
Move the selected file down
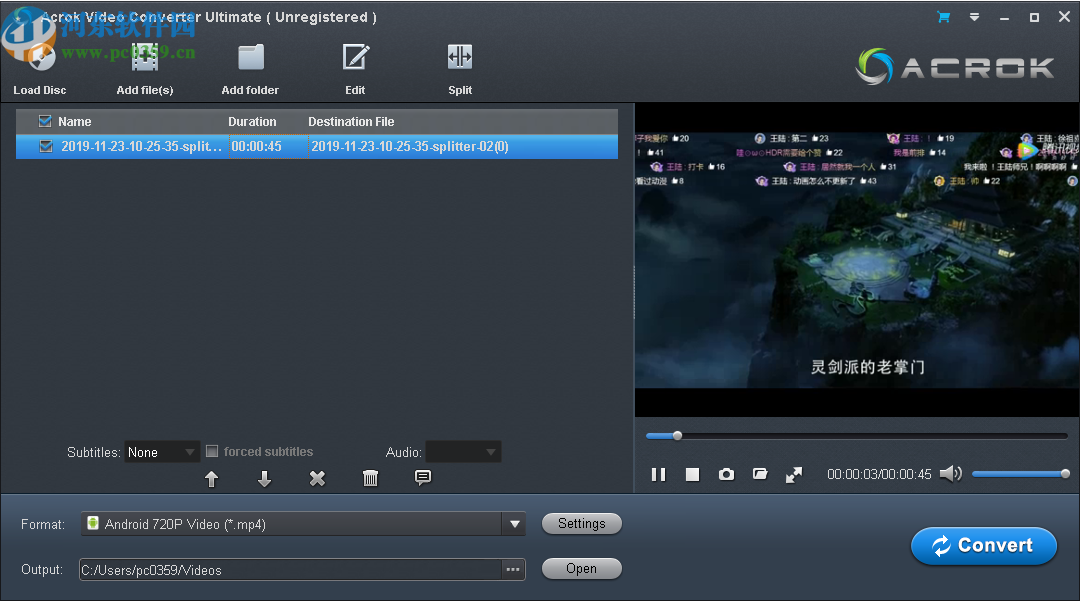tap(264, 479)
